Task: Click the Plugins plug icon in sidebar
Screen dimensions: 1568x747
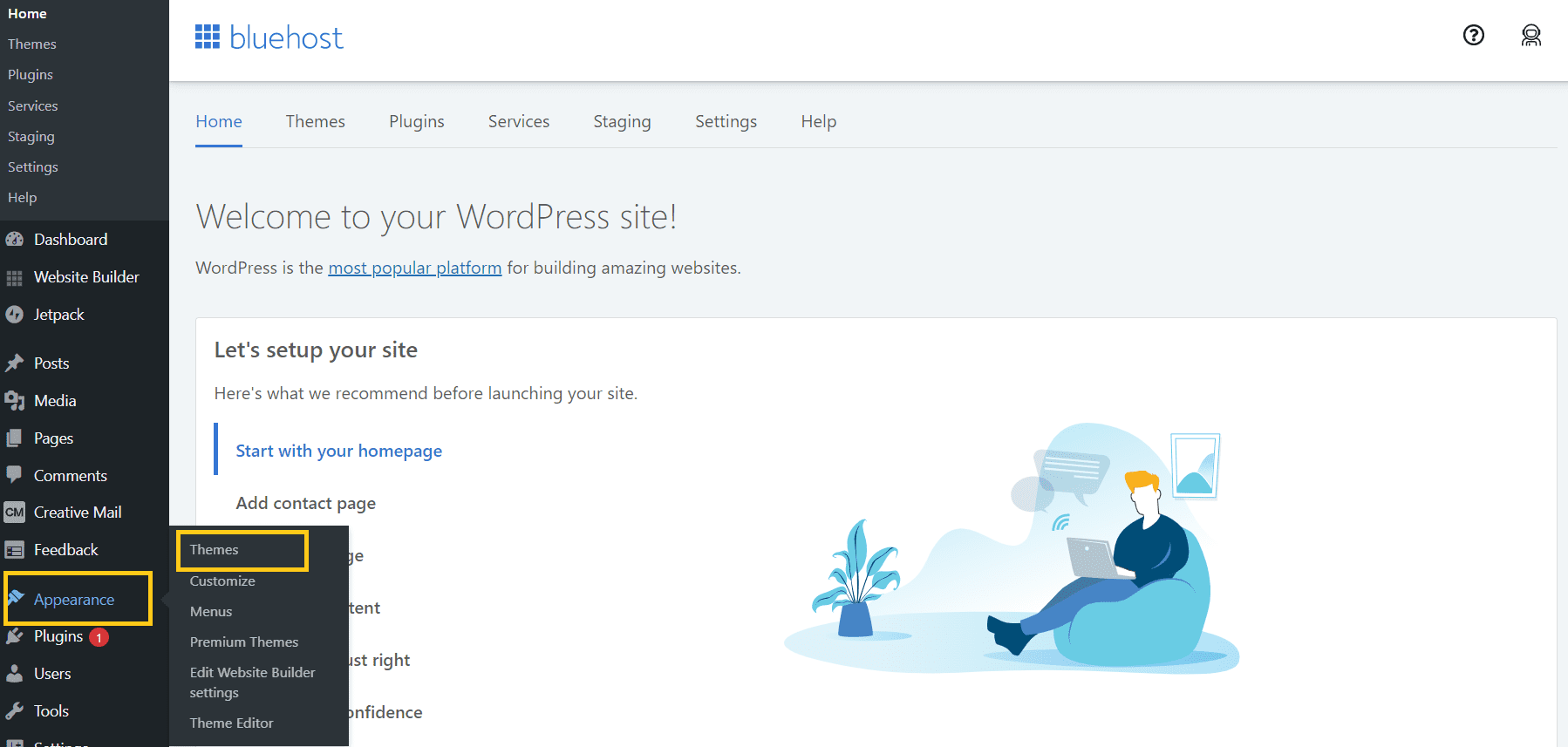Action: pos(15,636)
